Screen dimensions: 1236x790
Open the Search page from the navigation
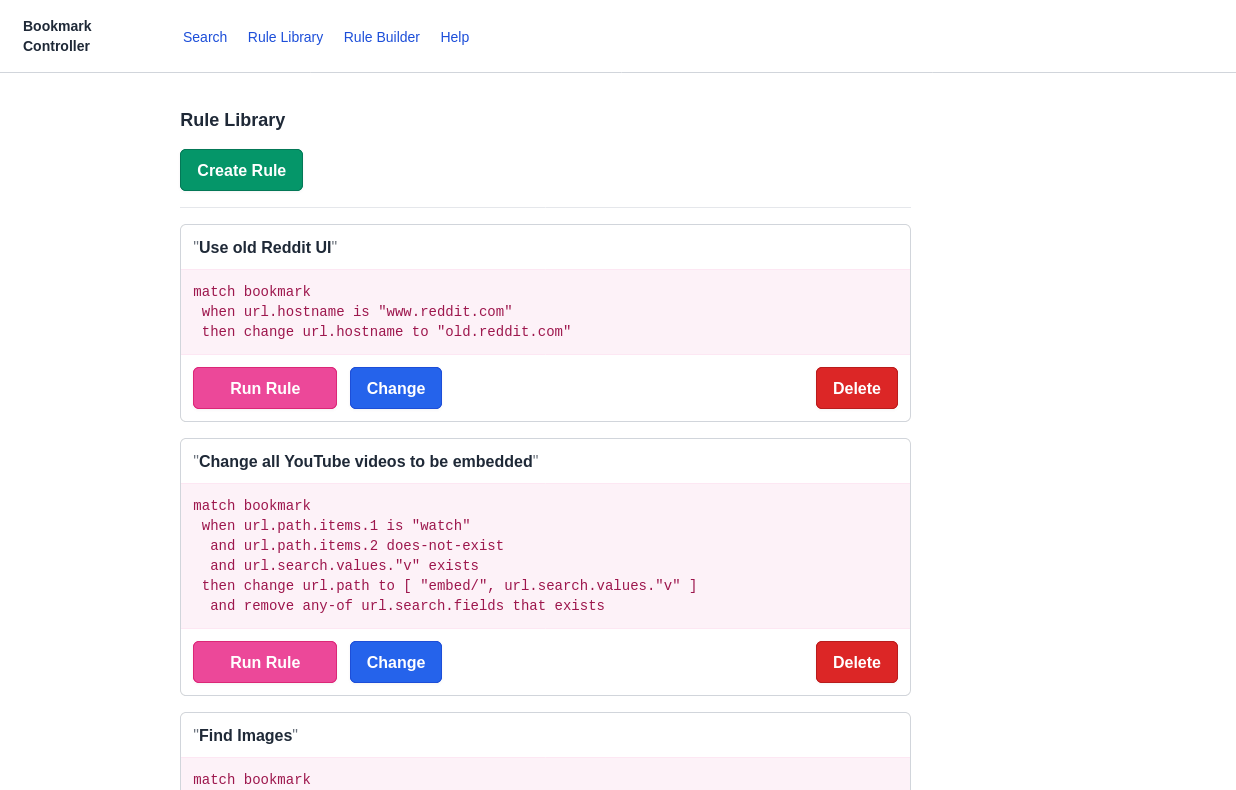(205, 37)
